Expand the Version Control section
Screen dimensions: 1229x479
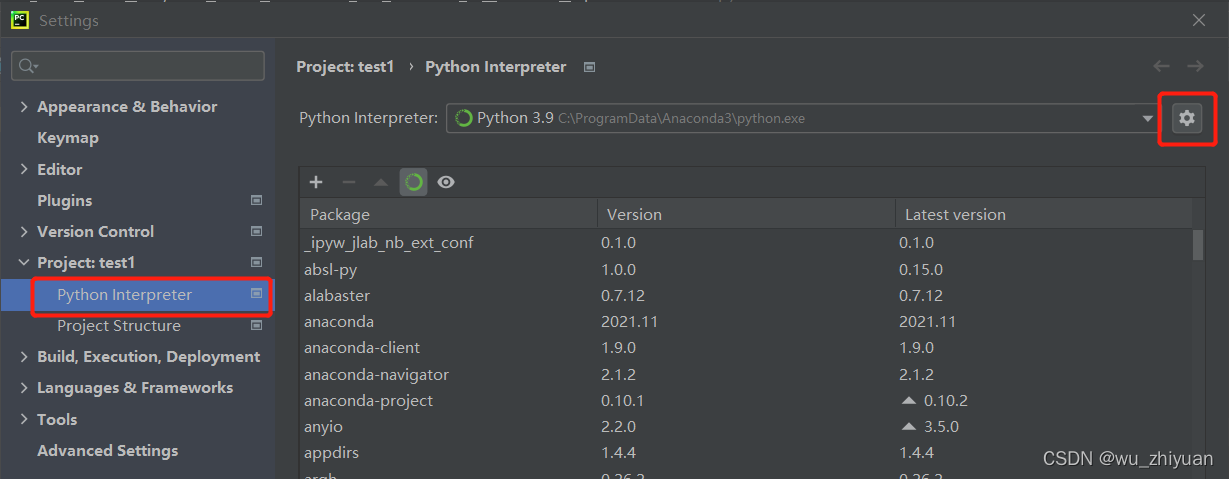24,231
